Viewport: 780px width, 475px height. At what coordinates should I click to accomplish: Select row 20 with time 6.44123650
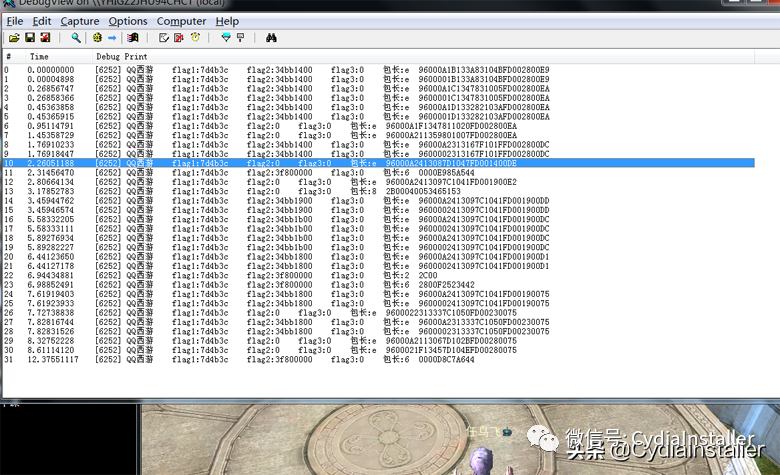pyautogui.click(x=379, y=257)
